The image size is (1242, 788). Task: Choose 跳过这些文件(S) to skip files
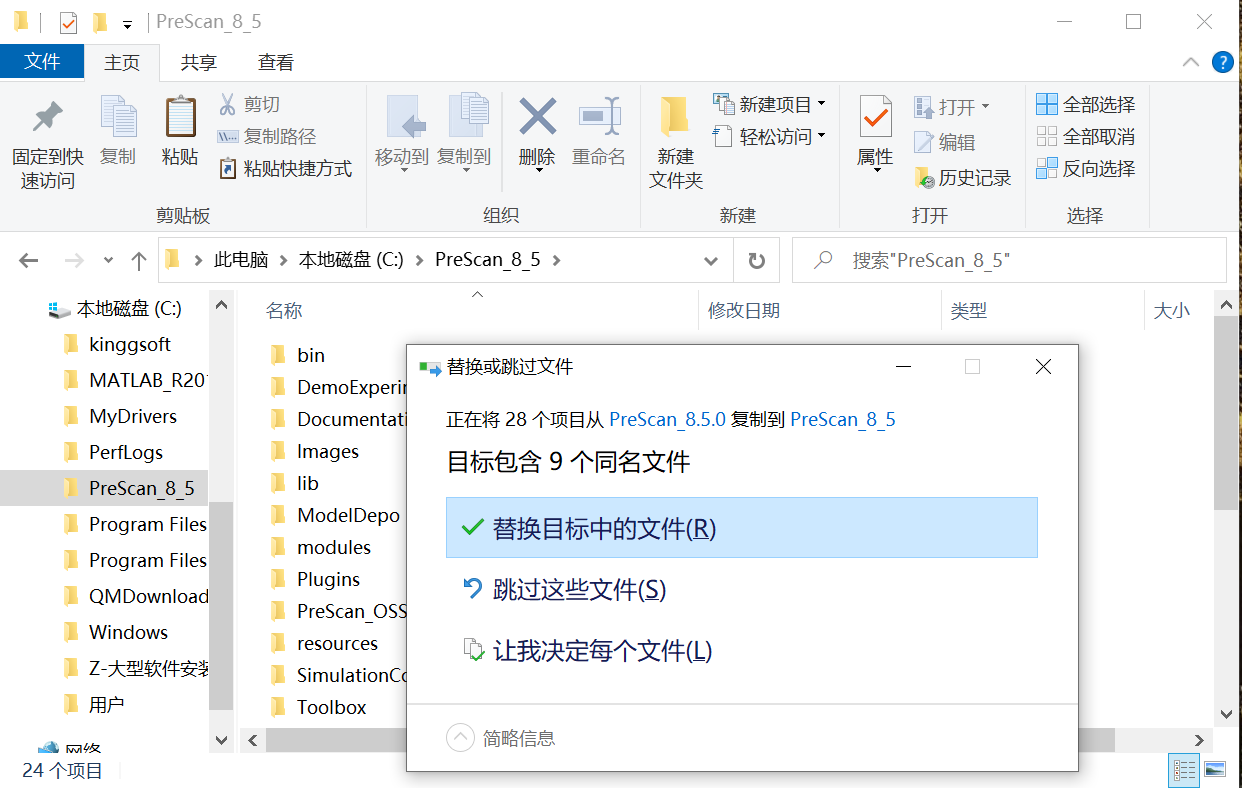(742, 590)
